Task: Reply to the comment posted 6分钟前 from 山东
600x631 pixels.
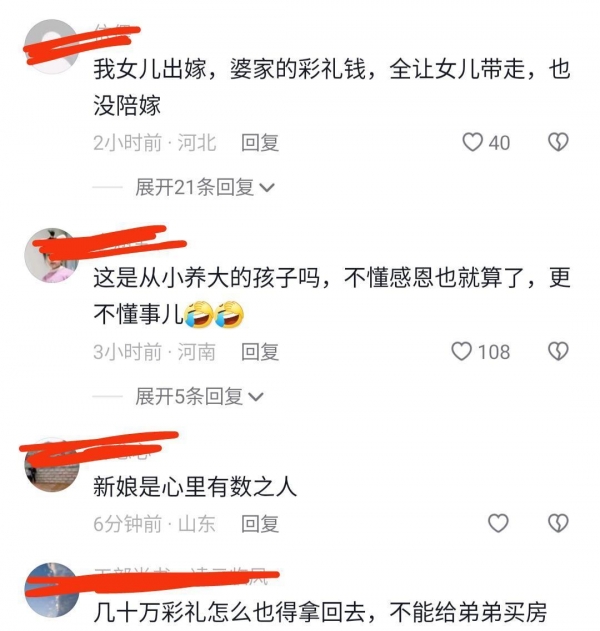Action: tap(260, 524)
